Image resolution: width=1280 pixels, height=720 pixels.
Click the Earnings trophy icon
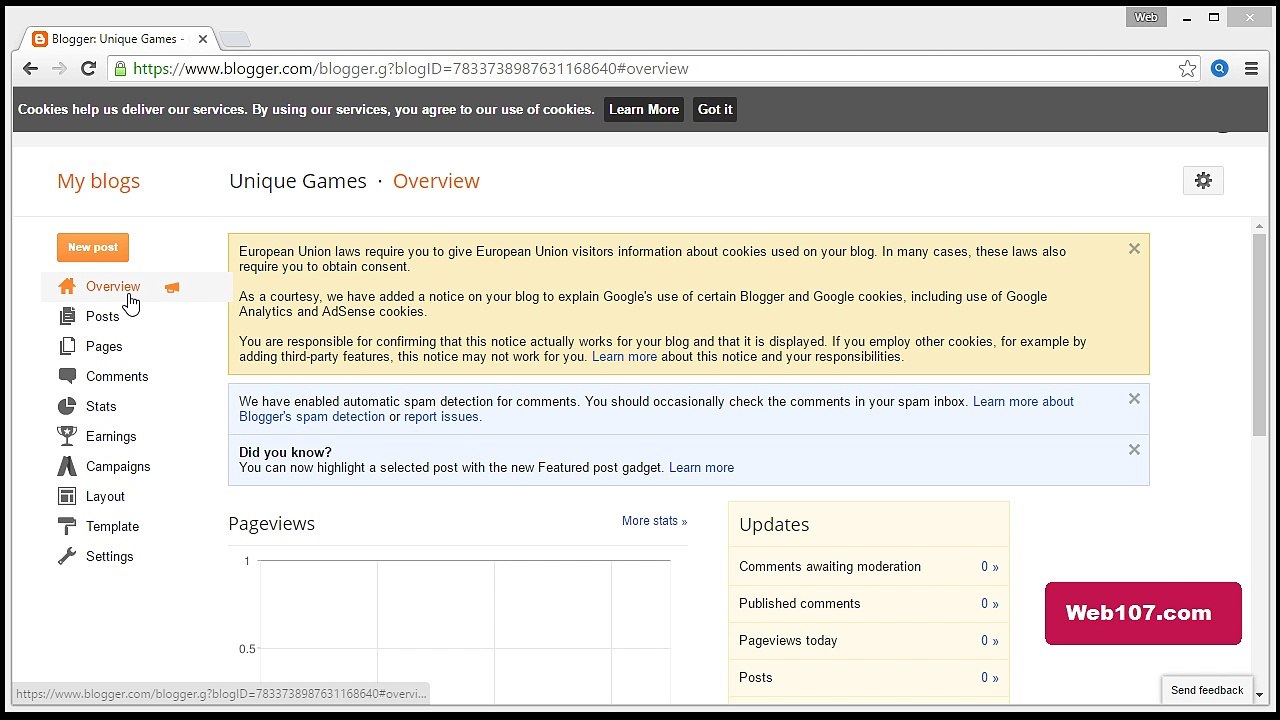[67, 437]
